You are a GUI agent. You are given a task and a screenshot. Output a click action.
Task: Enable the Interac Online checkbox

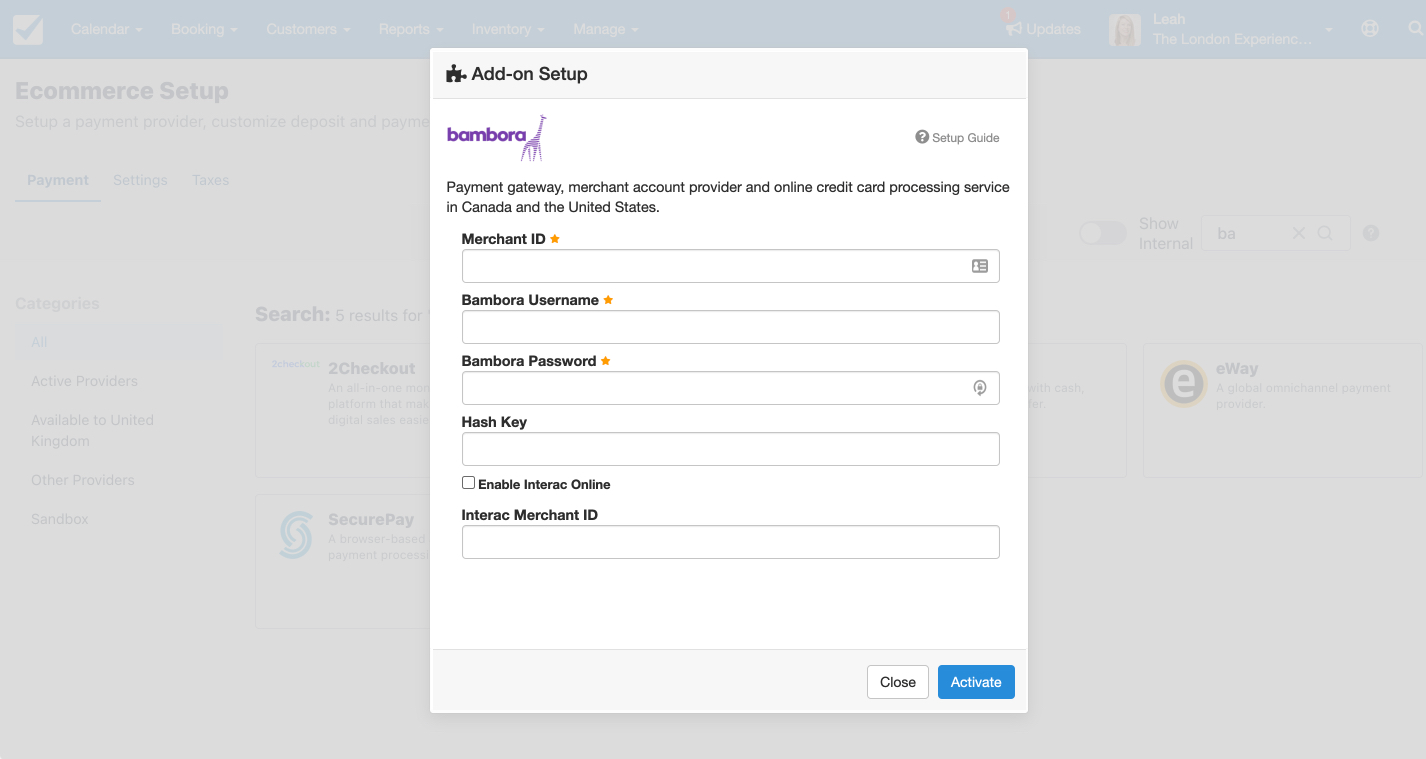[468, 483]
